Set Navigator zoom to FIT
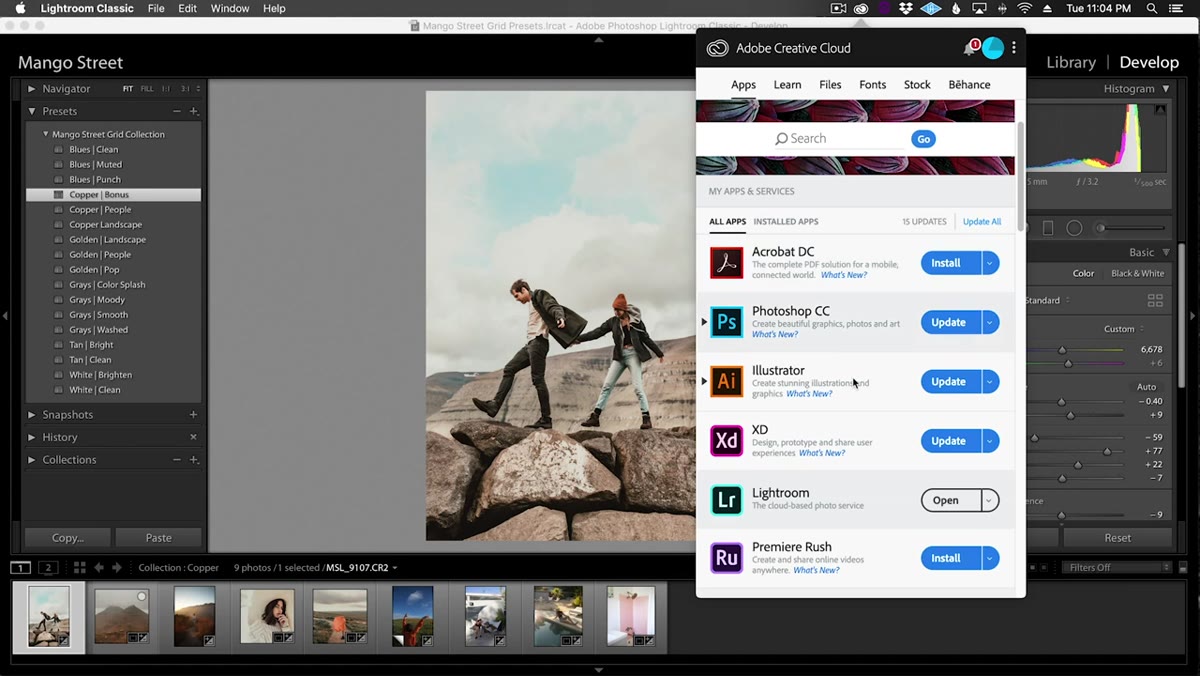1200x676 pixels. [x=128, y=89]
